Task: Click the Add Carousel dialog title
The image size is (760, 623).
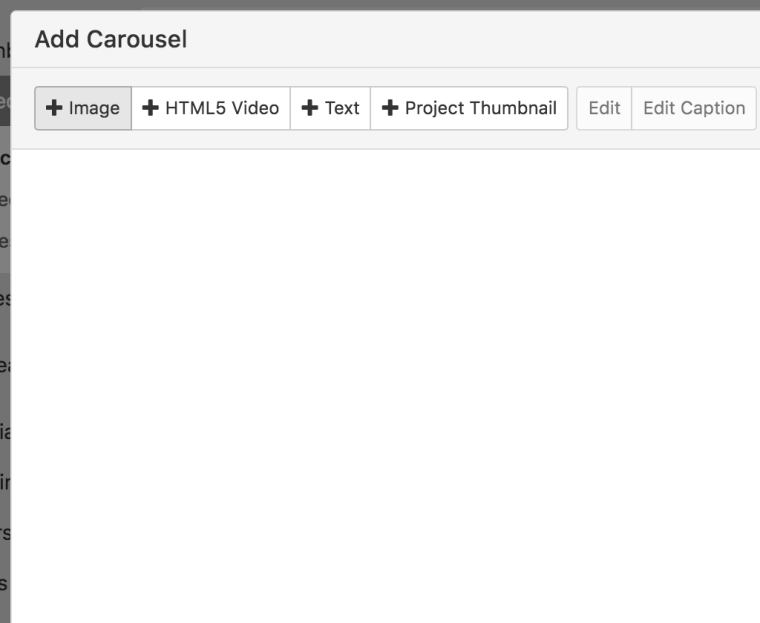Action: (x=111, y=40)
